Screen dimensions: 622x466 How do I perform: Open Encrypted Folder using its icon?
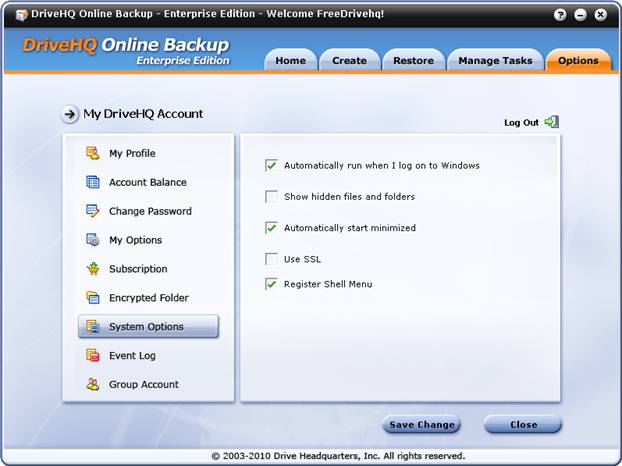[93, 298]
